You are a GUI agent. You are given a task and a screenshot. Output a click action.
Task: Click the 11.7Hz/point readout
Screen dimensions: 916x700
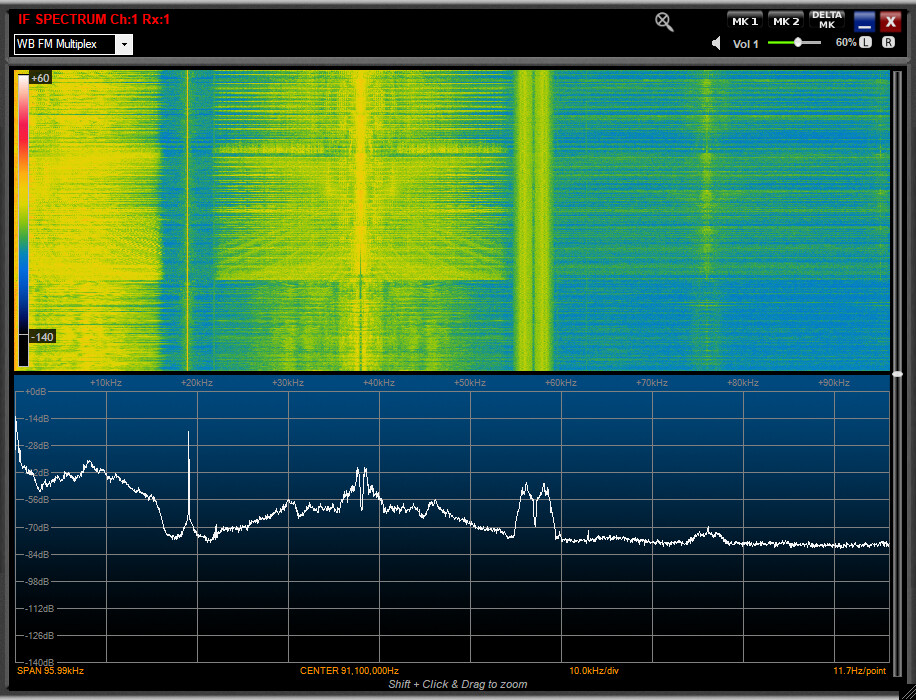(859, 670)
